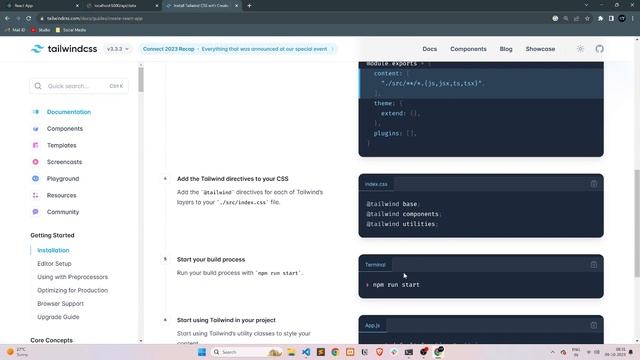Screen dimensions: 640x360
Task: Switch to the React App browser tab
Action: click(x=42, y=6)
